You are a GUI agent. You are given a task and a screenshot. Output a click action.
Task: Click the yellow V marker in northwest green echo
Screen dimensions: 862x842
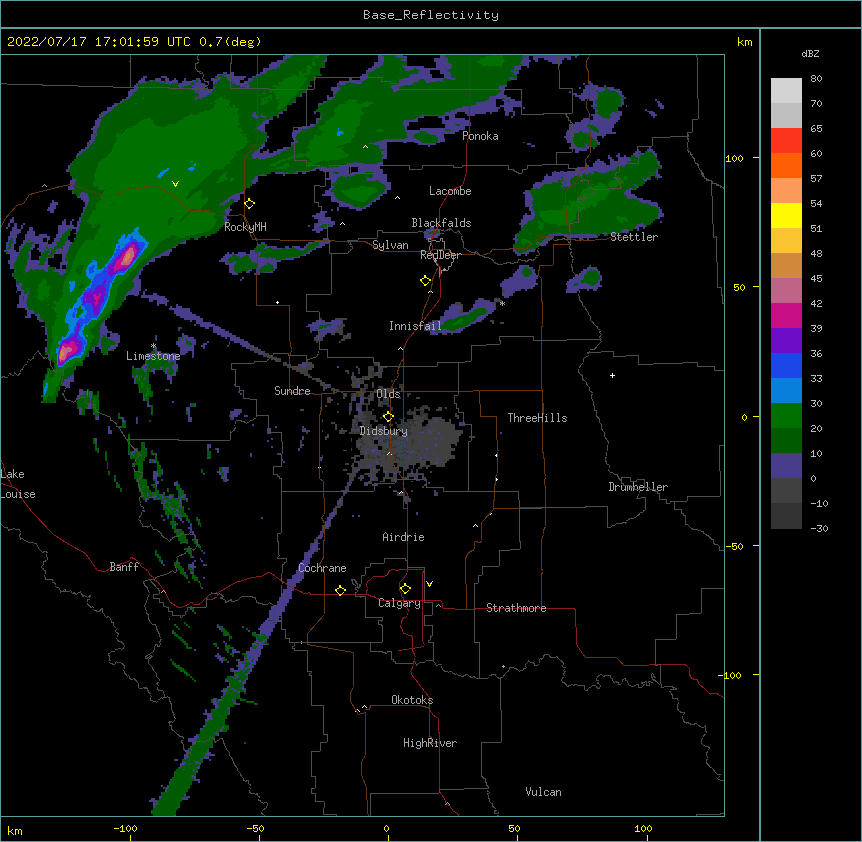175,184
